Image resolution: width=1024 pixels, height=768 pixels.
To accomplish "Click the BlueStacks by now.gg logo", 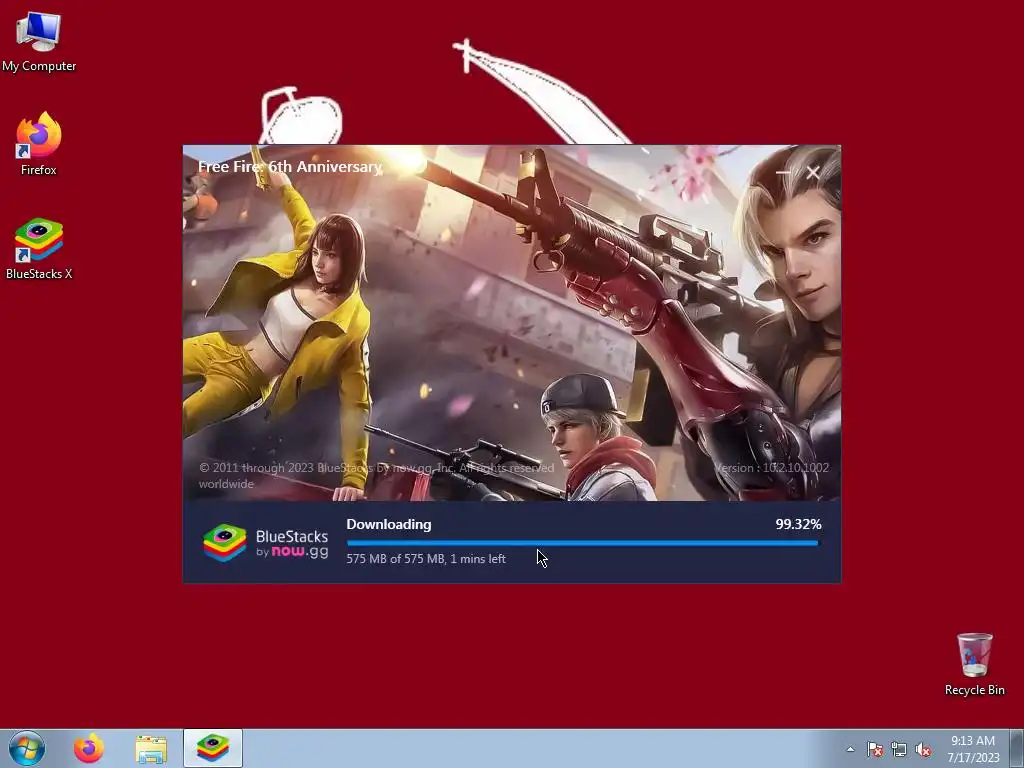I will click(265, 543).
